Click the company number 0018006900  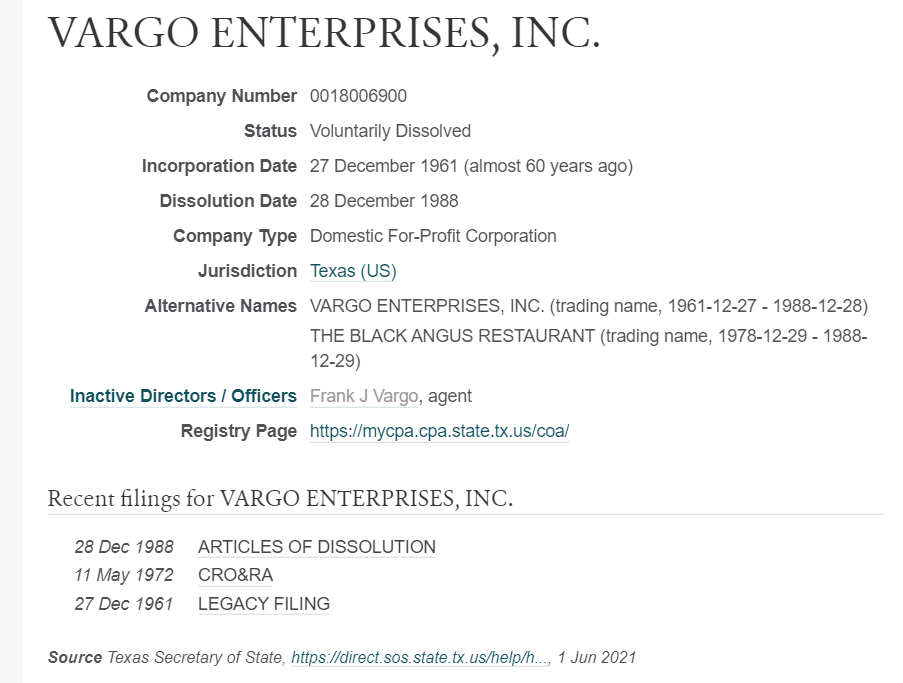(358, 96)
